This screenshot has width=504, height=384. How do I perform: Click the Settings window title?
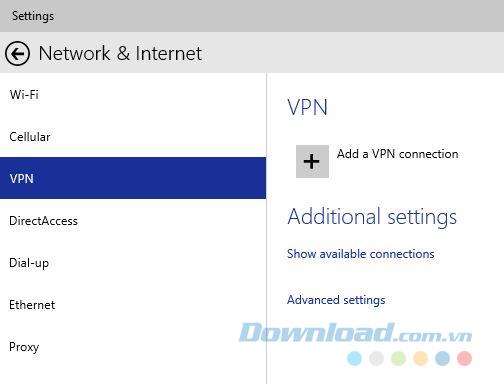click(33, 16)
